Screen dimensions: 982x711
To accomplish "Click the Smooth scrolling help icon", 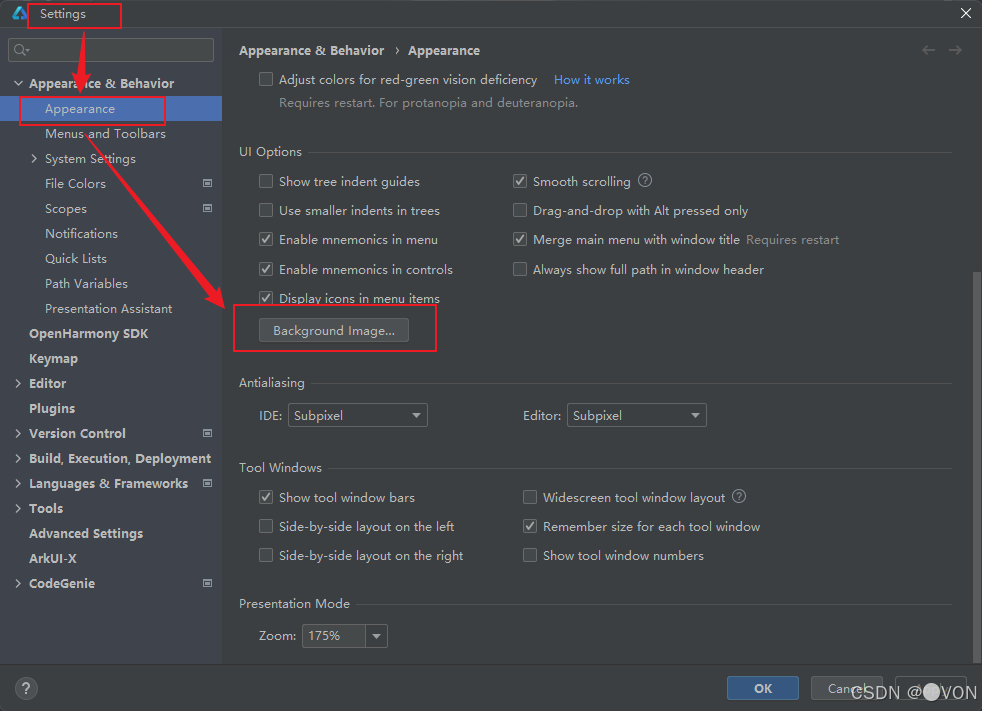I will pos(645,181).
